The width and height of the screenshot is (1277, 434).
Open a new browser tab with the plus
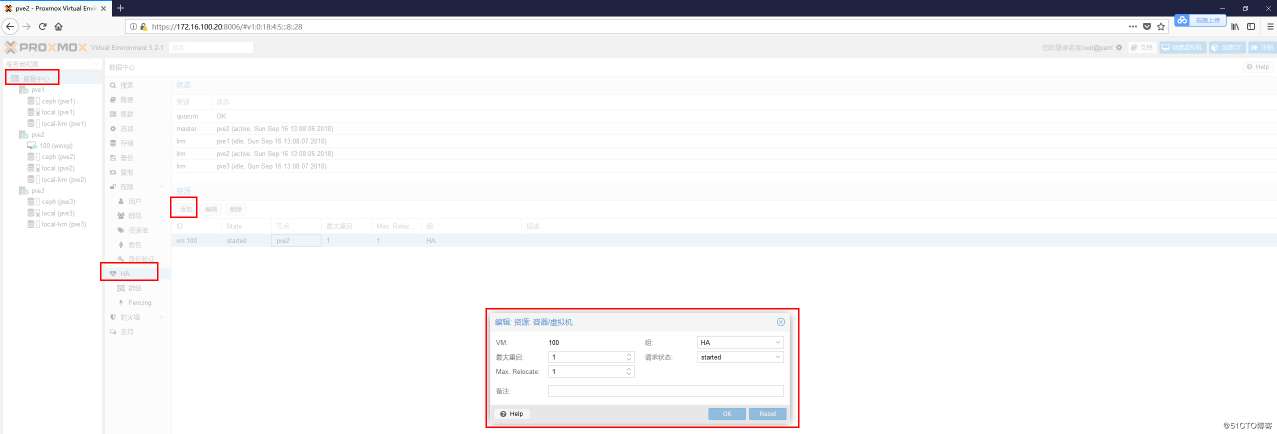pos(120,7)
